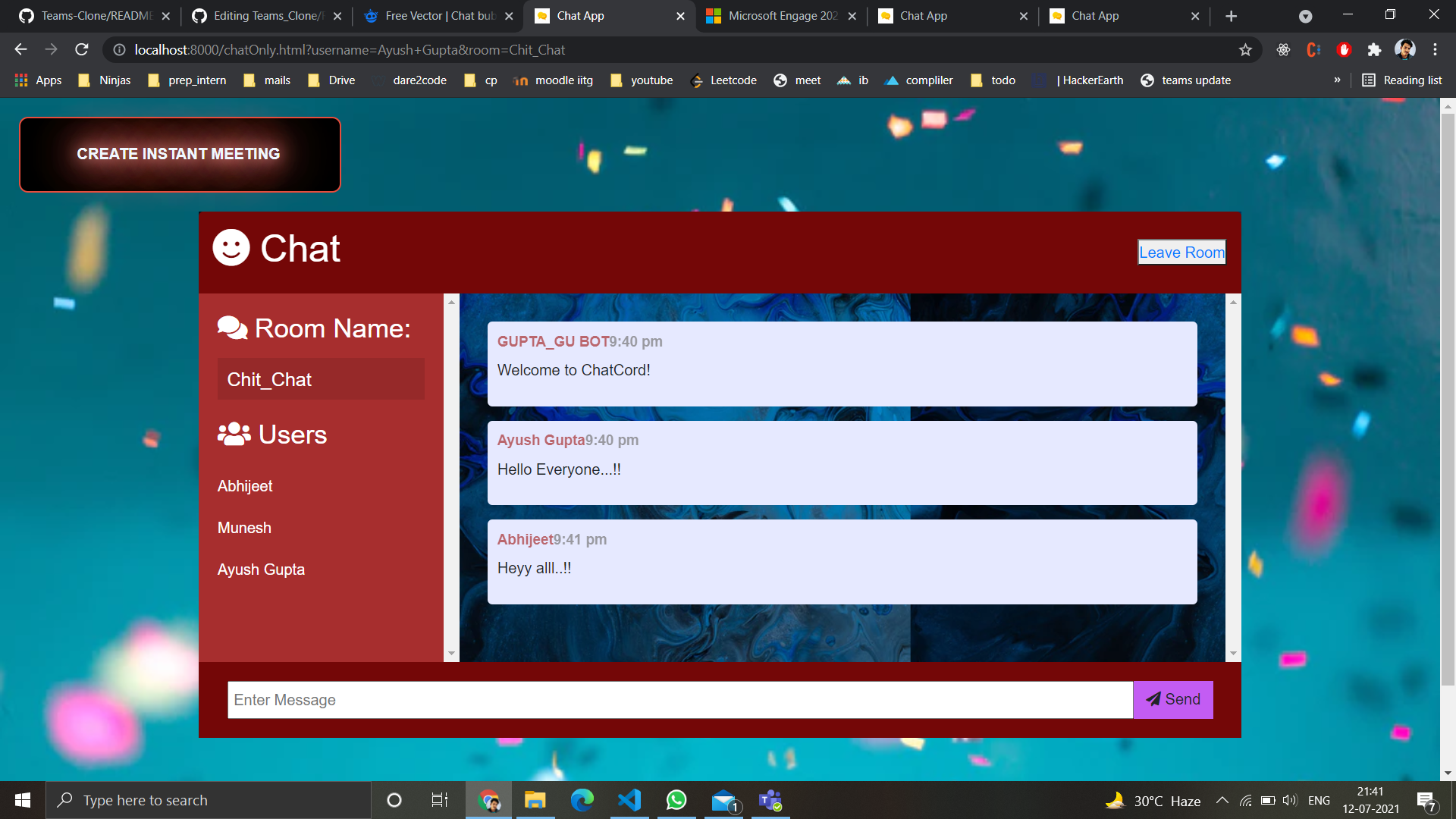The height and width of the screenshot is (819, 1456).
Task: Open the Chrome extensions puzzle icon
Action: [1374, 50]
